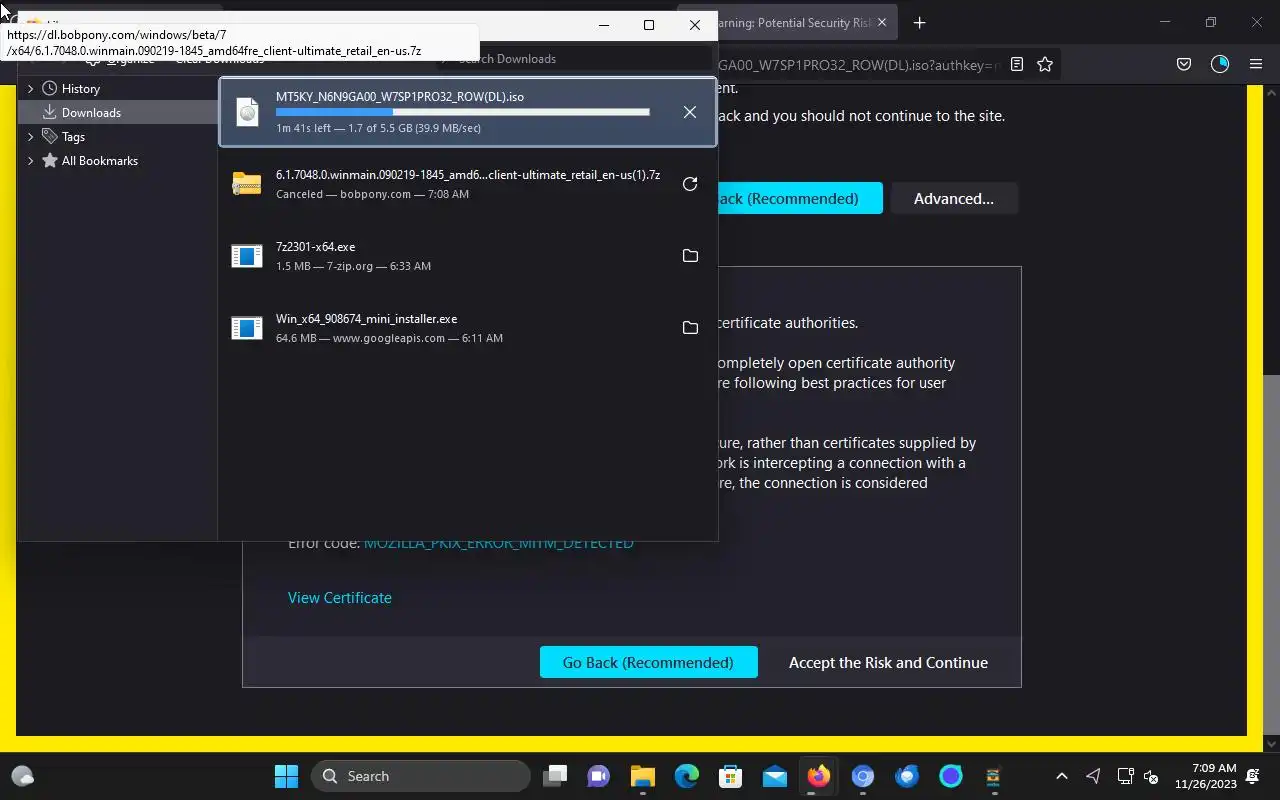
Task: Retry the canceled 6.1.7048.0 winmain download
Action: pyautogui.click(x=690, y=184)
